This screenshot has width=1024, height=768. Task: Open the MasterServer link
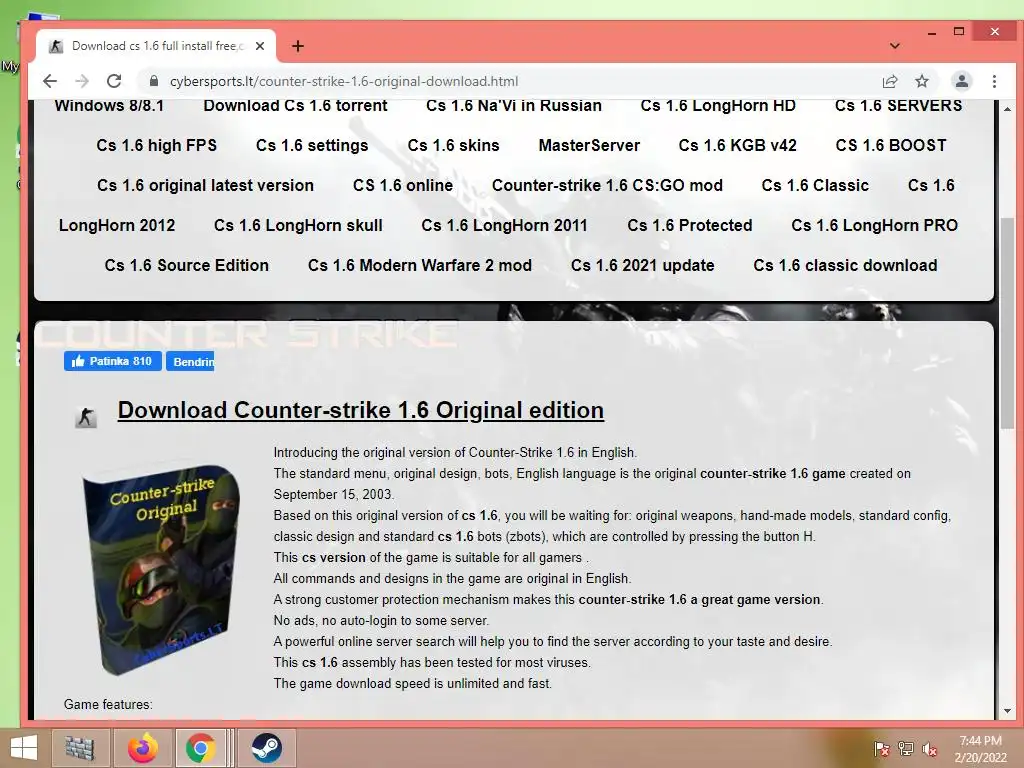[x=589, y=146]
